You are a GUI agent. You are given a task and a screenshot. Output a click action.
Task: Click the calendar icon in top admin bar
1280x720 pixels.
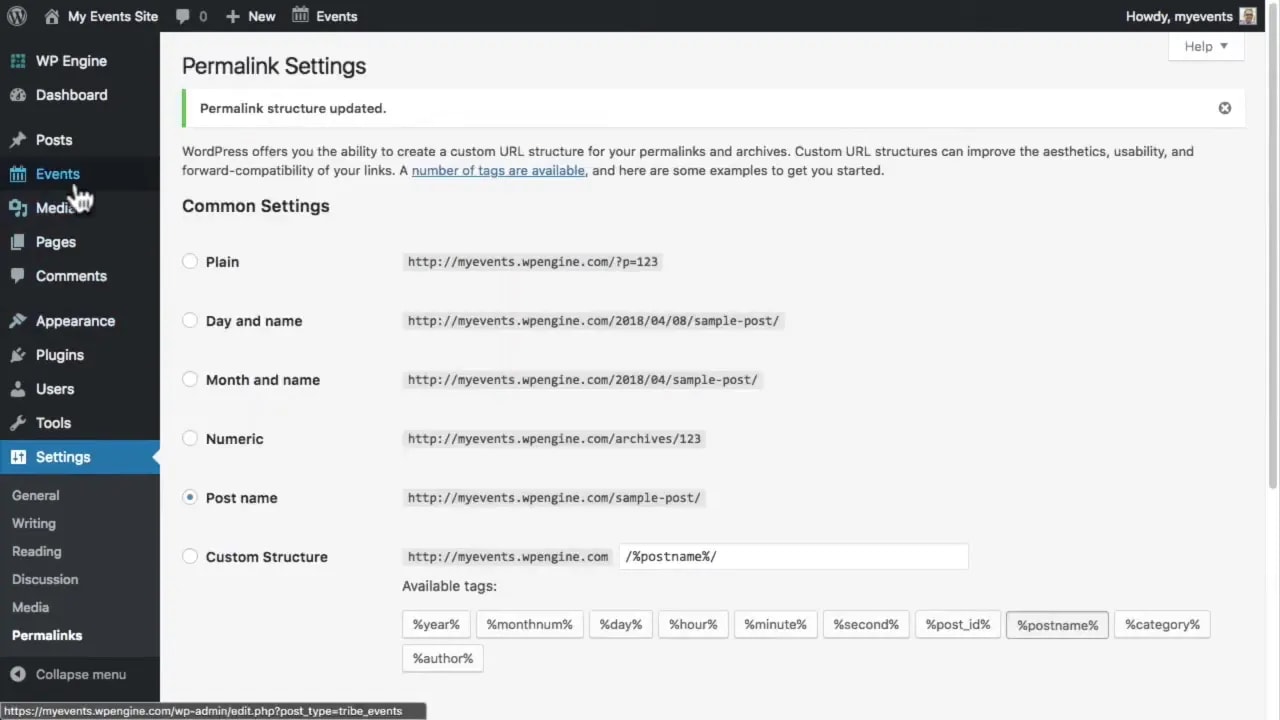point(300,15)
